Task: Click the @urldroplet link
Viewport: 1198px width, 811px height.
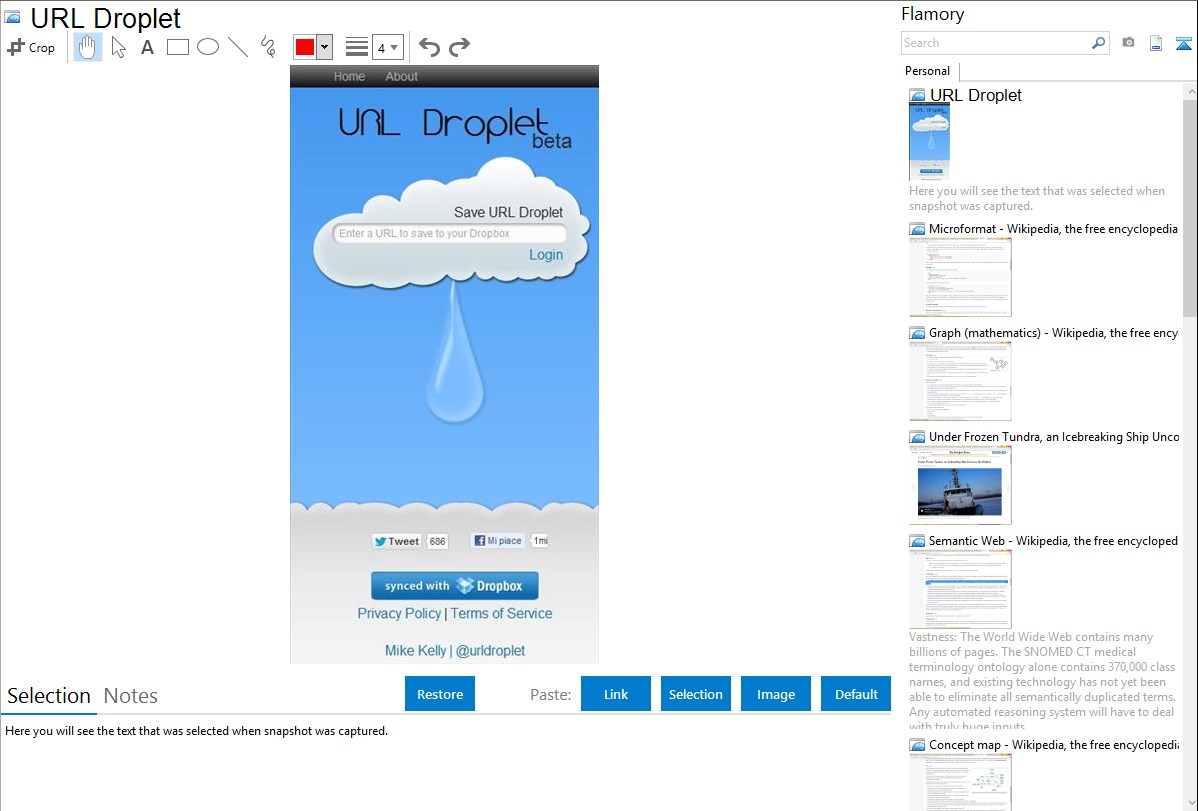Action: [x=491, y=650]
